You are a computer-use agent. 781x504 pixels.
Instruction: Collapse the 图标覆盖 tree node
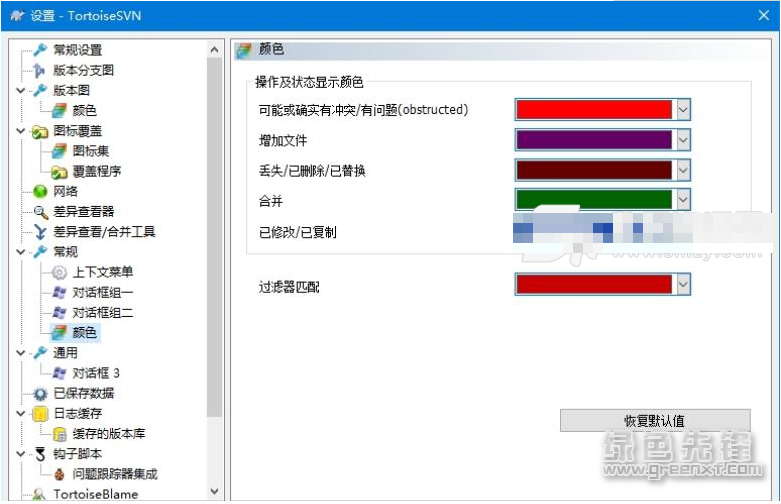20,130
